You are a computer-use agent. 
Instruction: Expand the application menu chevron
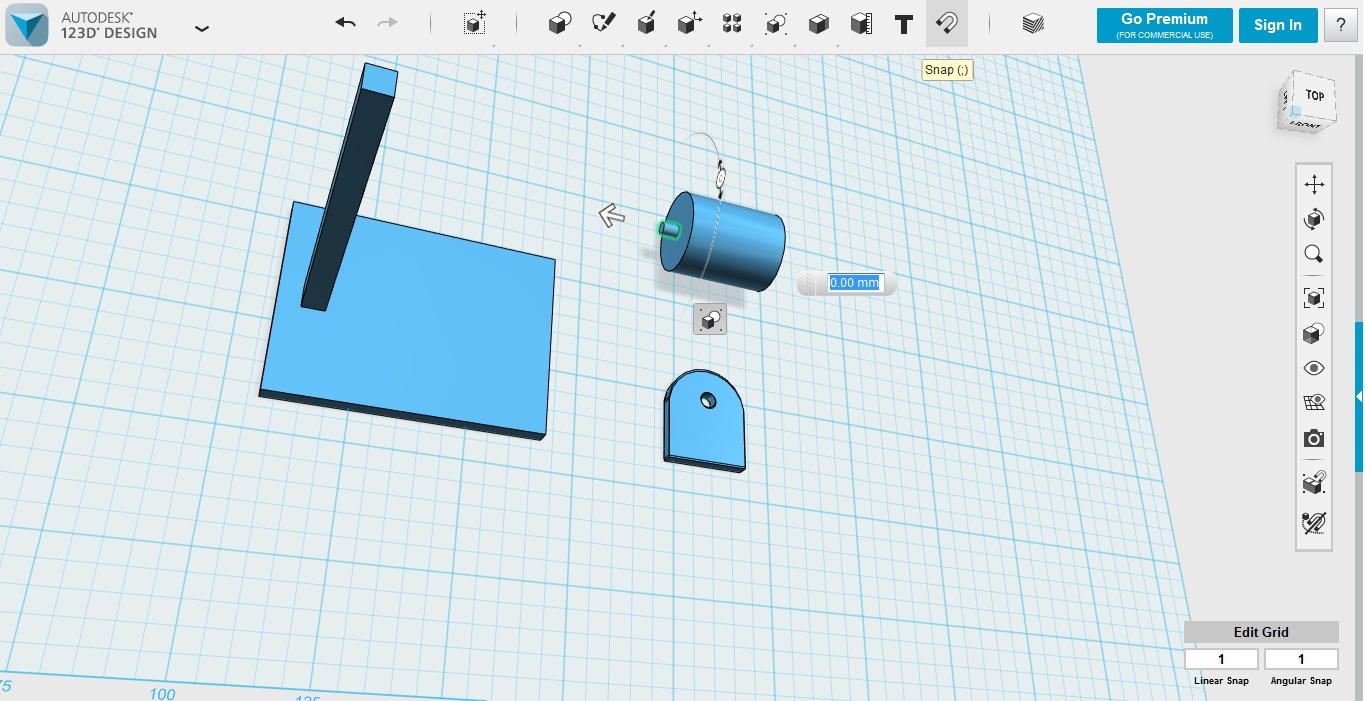click(x=202, y=28)
